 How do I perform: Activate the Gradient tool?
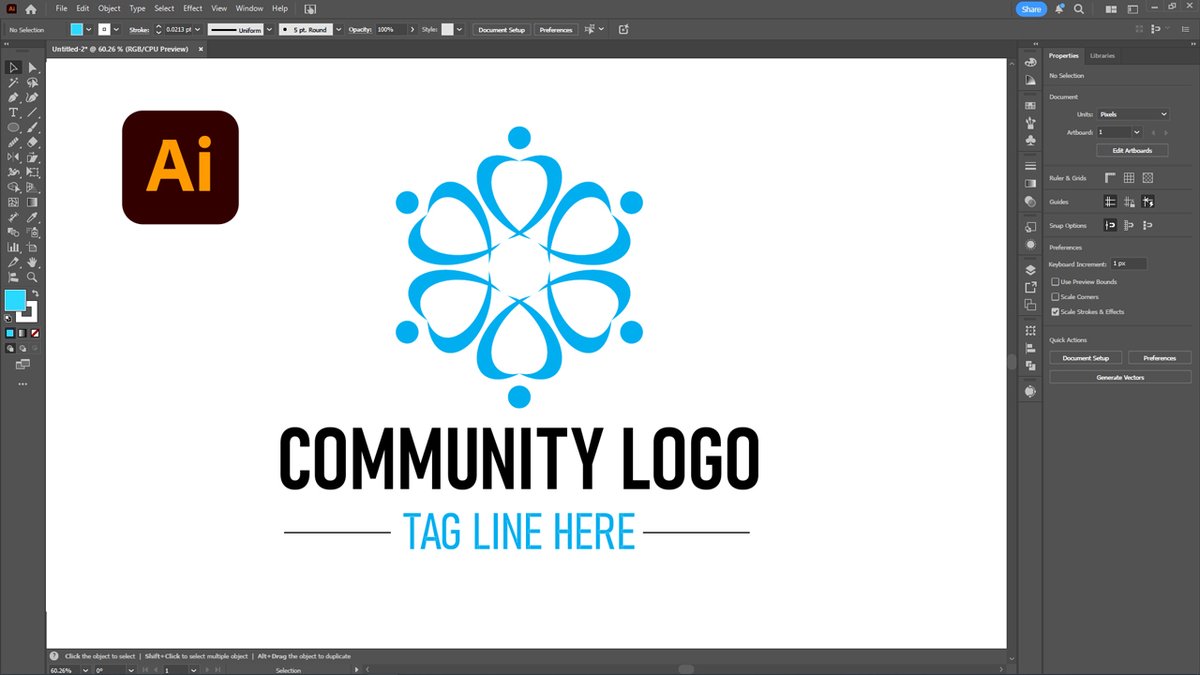[x=32, y=201]
